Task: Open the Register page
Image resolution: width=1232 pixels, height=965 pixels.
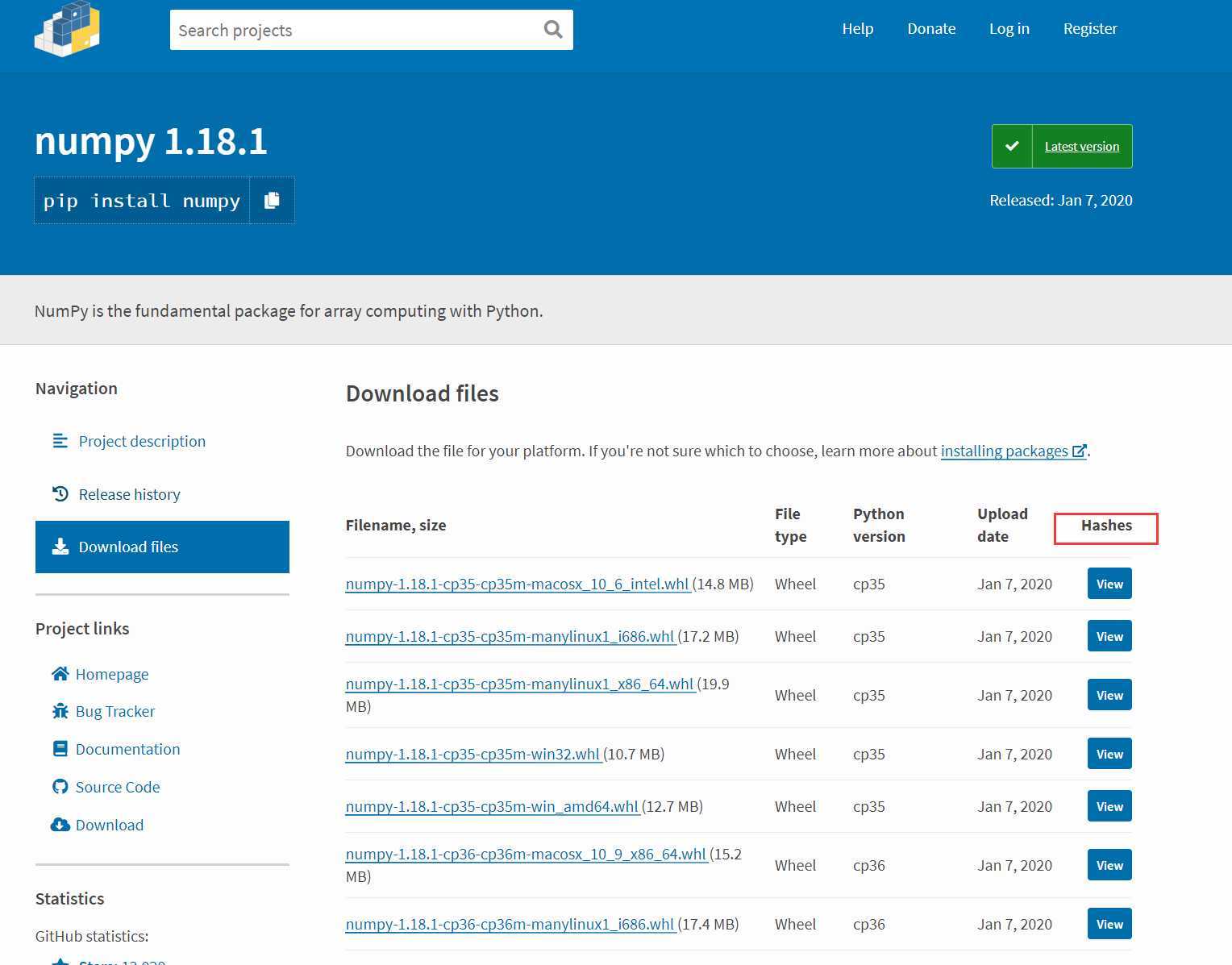Action: coord(1090,29)
